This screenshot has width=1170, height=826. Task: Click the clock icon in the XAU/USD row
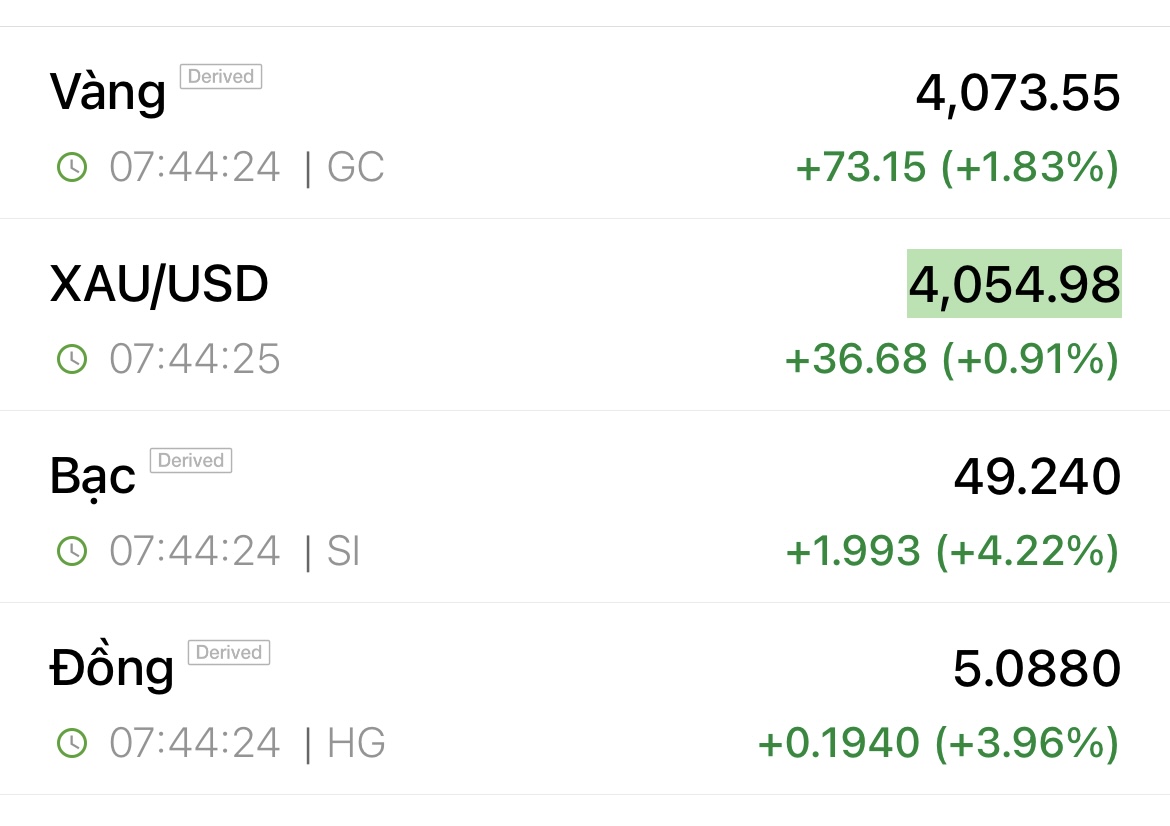pyautogui.click(x=72, y=359)
